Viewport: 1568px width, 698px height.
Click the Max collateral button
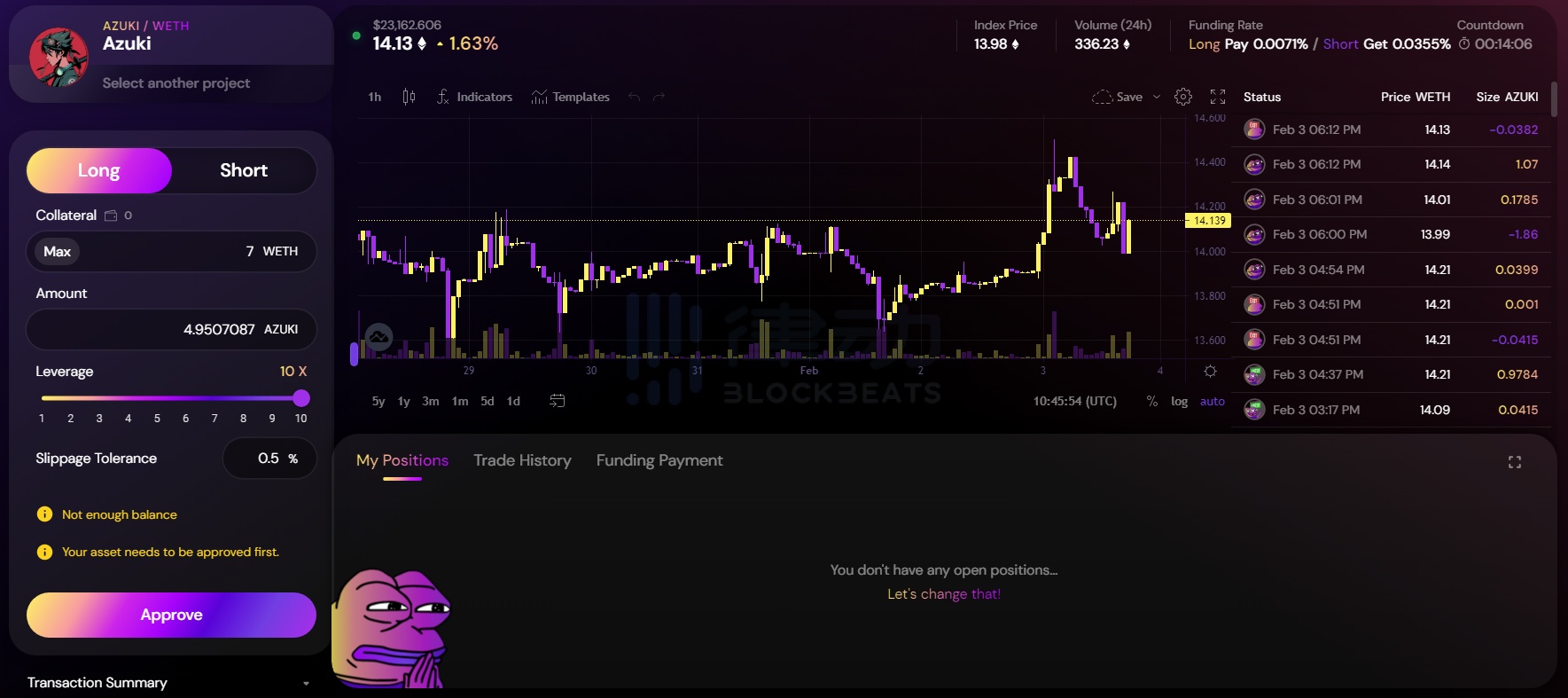point(58,252)
